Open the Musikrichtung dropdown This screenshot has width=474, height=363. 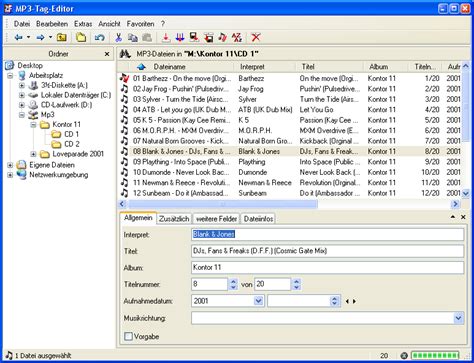(x=458, y=318)
